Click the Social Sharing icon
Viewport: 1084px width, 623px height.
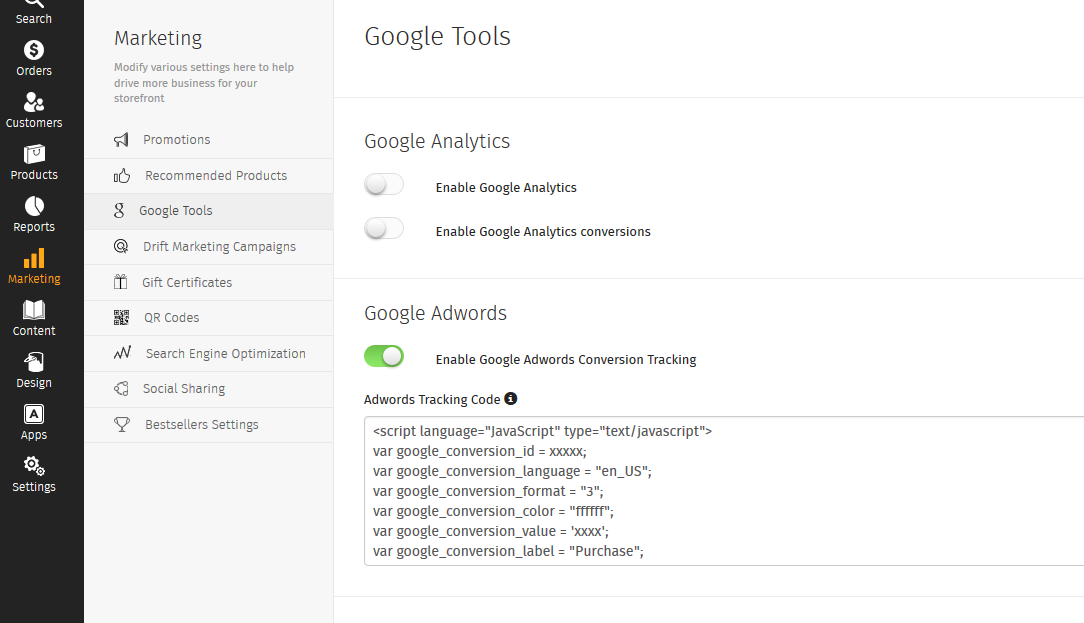121,389
